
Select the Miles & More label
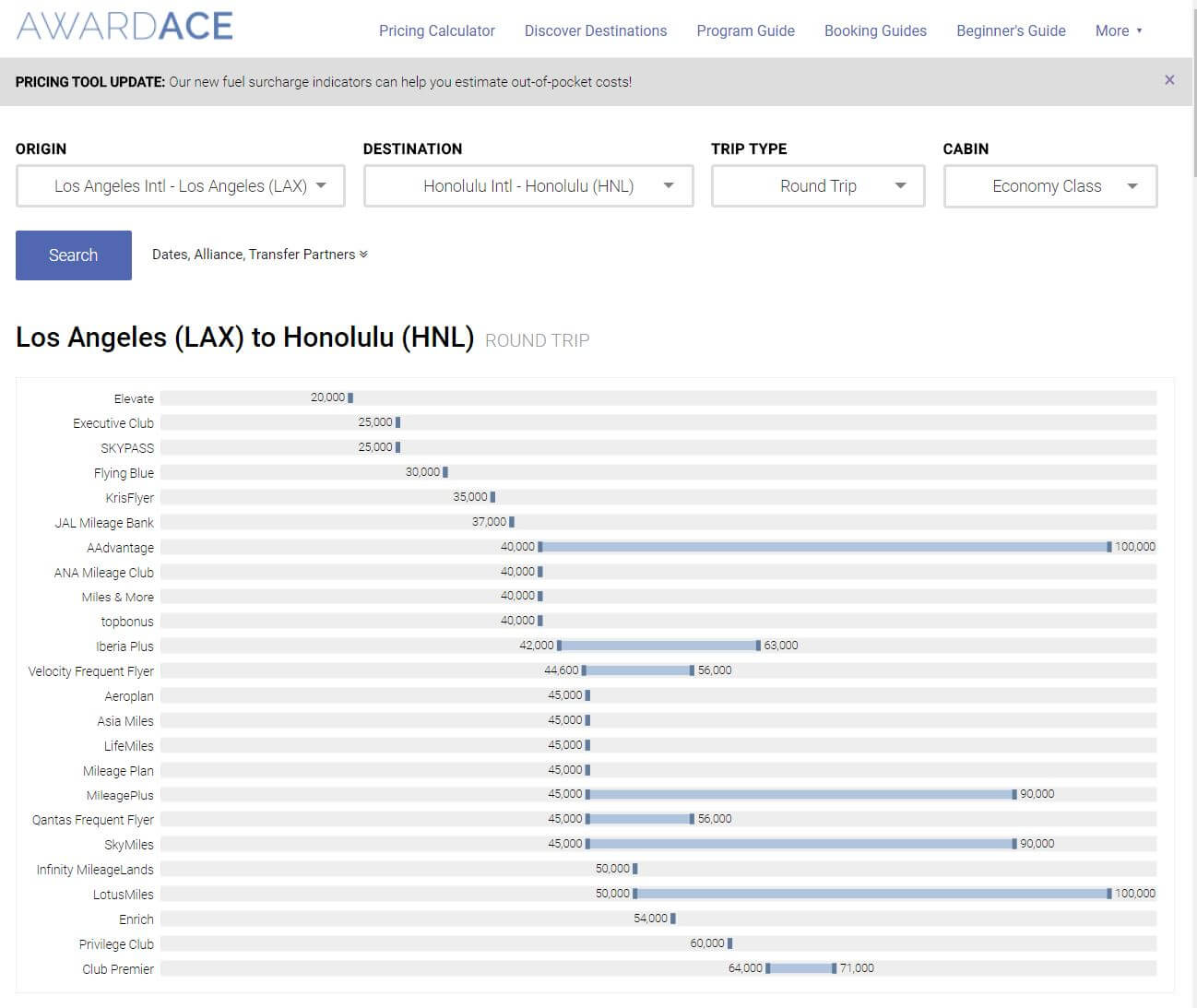point(117,598)
